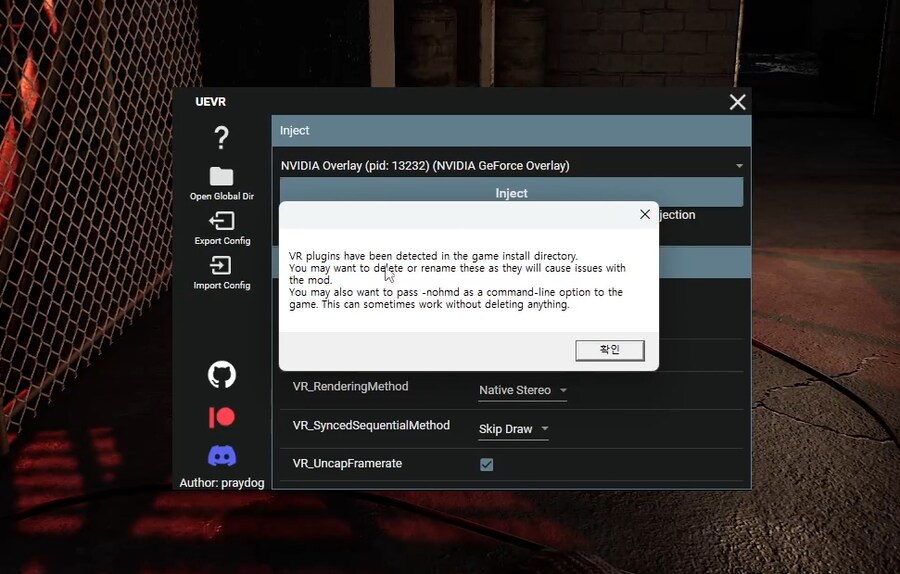Click the VR_RenderingMethod label
The image size is (900, 574).
pyautogui.click(x=351, y=386)
